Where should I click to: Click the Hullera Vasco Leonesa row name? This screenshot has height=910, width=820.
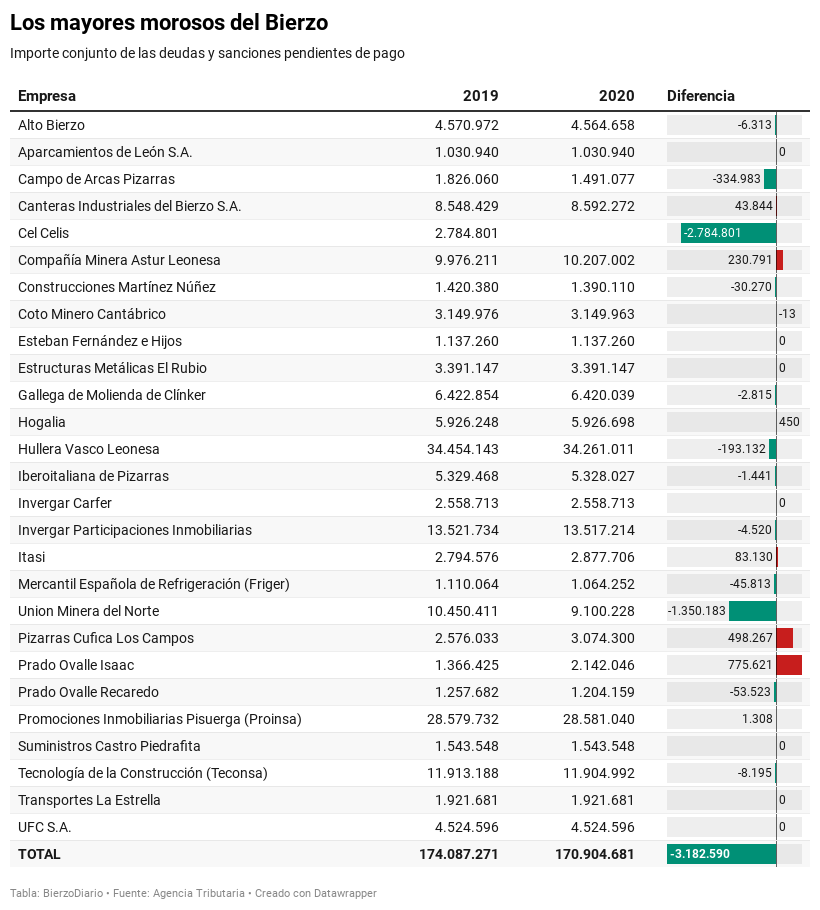88,449
